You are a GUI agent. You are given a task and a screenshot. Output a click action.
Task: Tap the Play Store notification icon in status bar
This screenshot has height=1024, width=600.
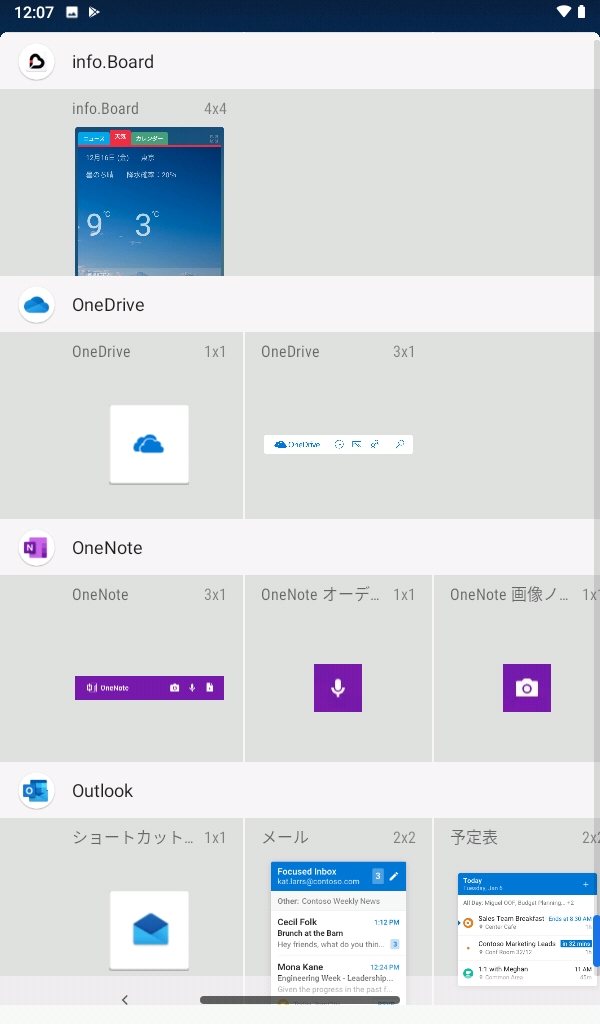pos(94,12)
